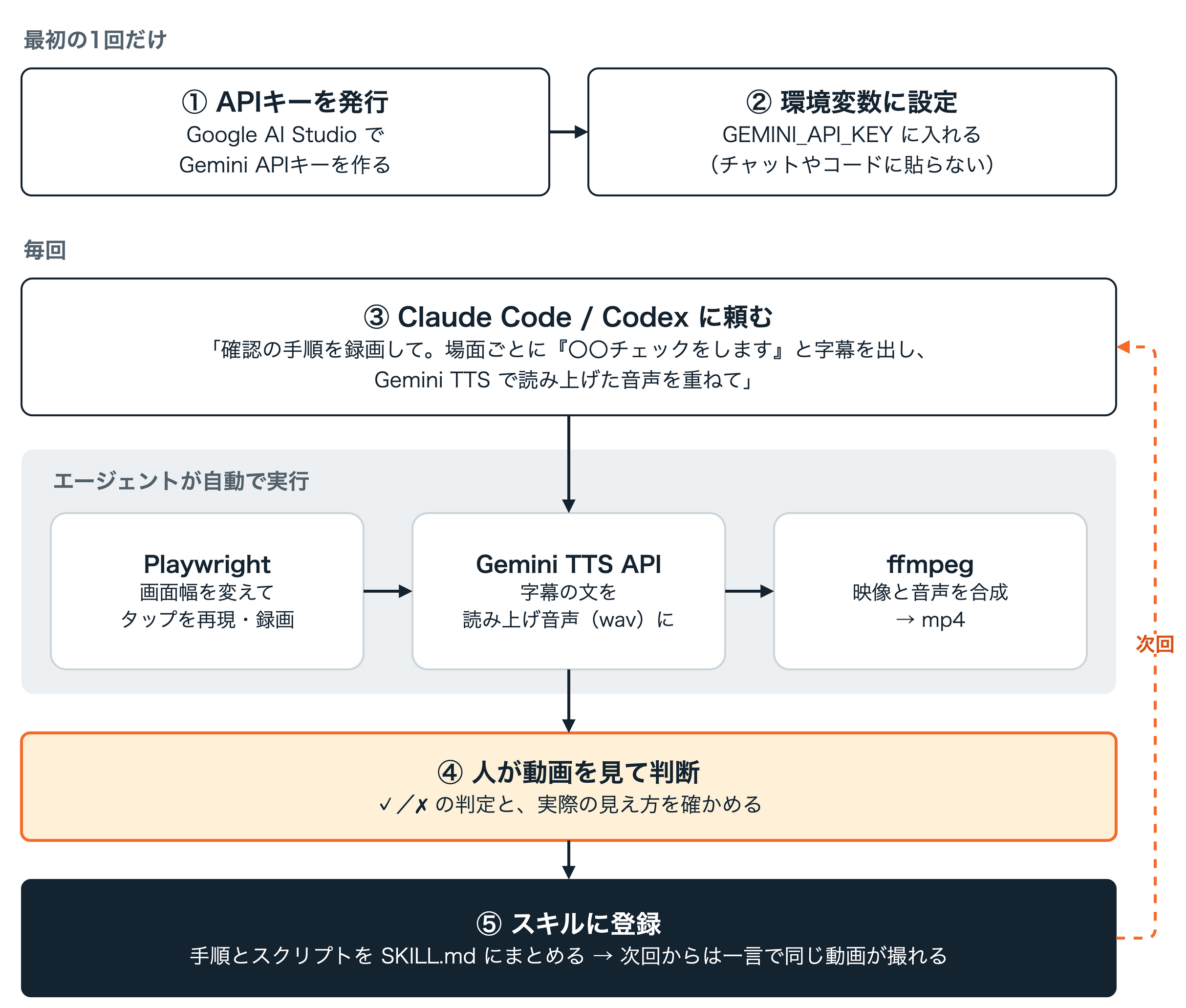The height and width of the screenshot is (1008, 1186).
Task: Click '映像と音声を合成' text
Action: [930, 592]
